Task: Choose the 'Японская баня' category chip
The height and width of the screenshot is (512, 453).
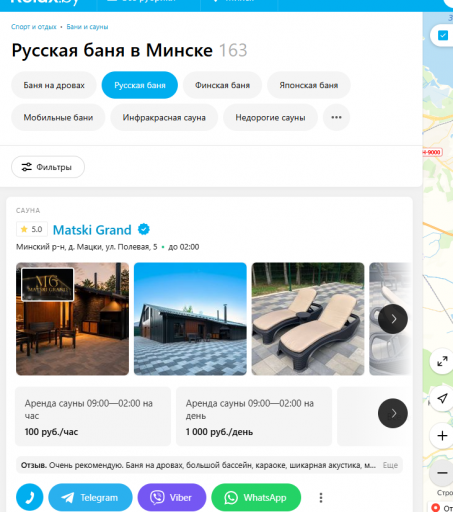Action: tap(309, 85)
